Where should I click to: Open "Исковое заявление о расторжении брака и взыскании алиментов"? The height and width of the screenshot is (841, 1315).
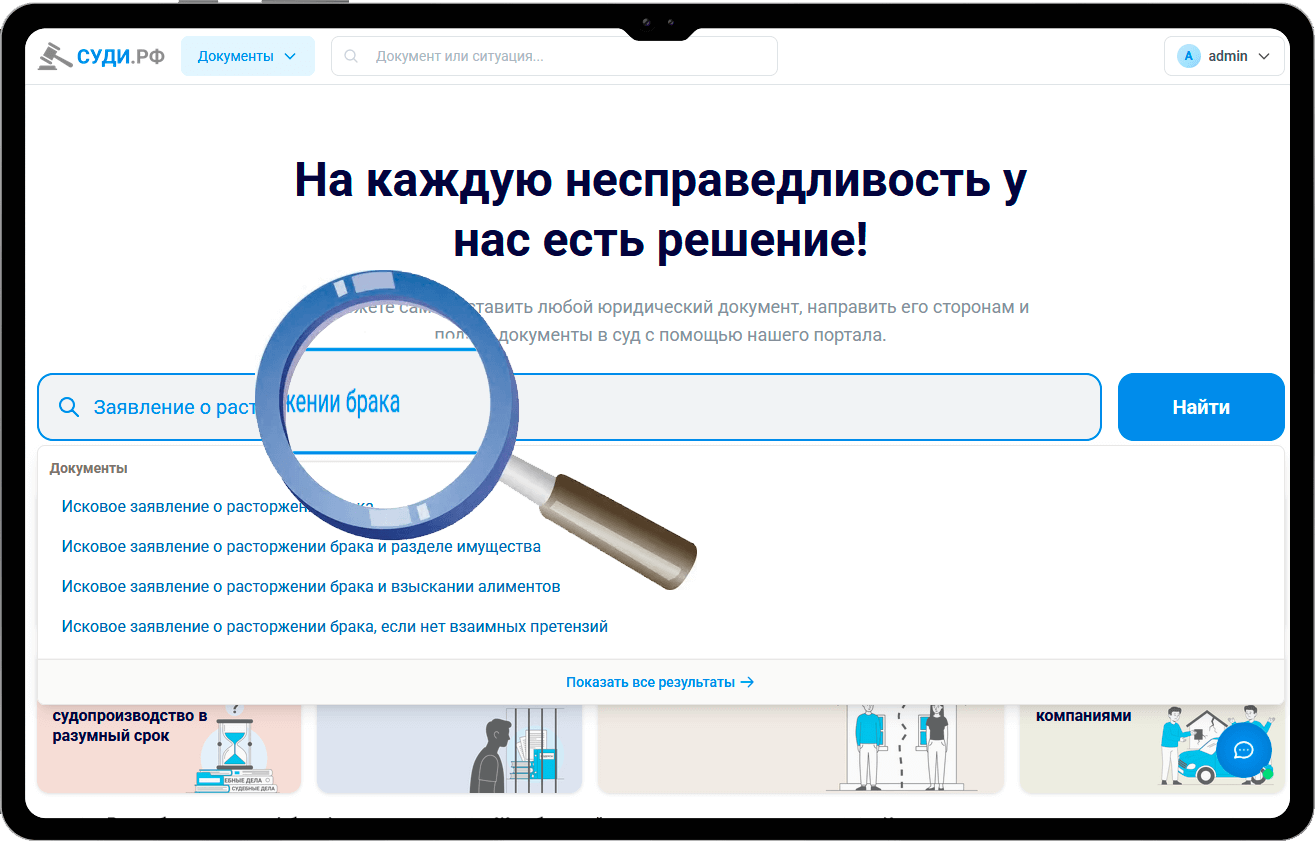tap(310, 586)
